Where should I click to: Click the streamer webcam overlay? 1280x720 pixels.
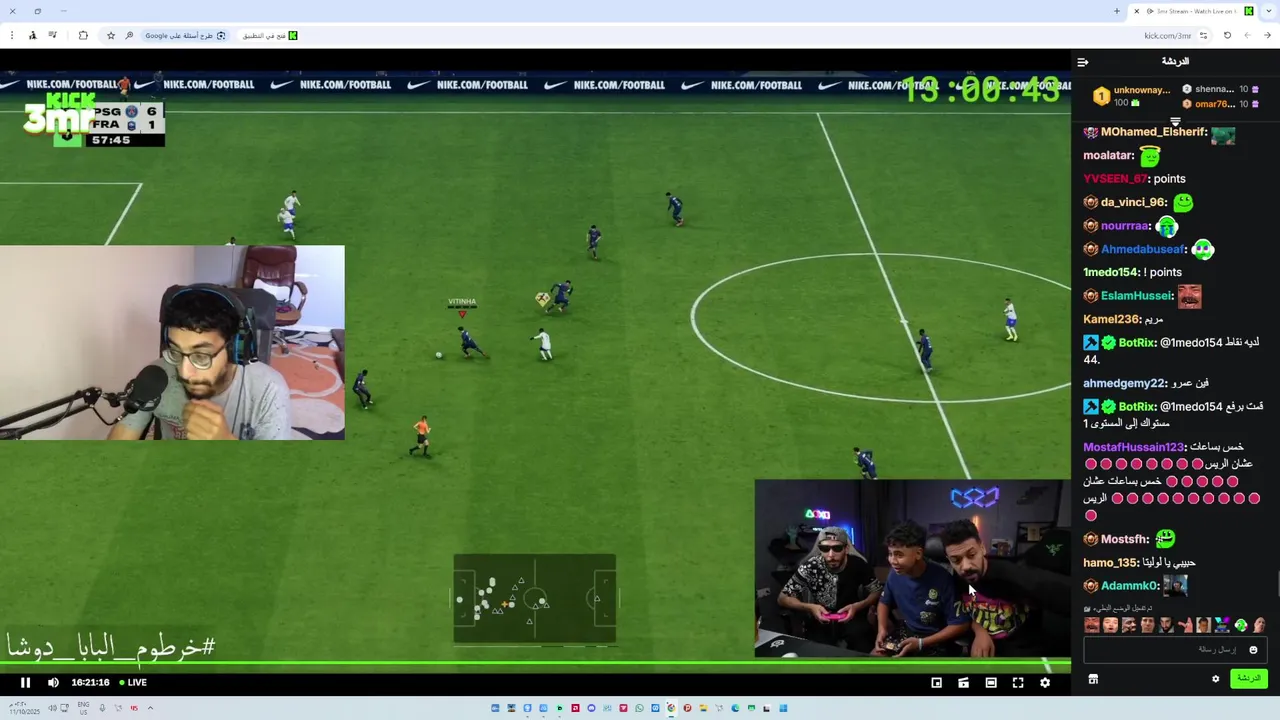(x=172, y=343)
